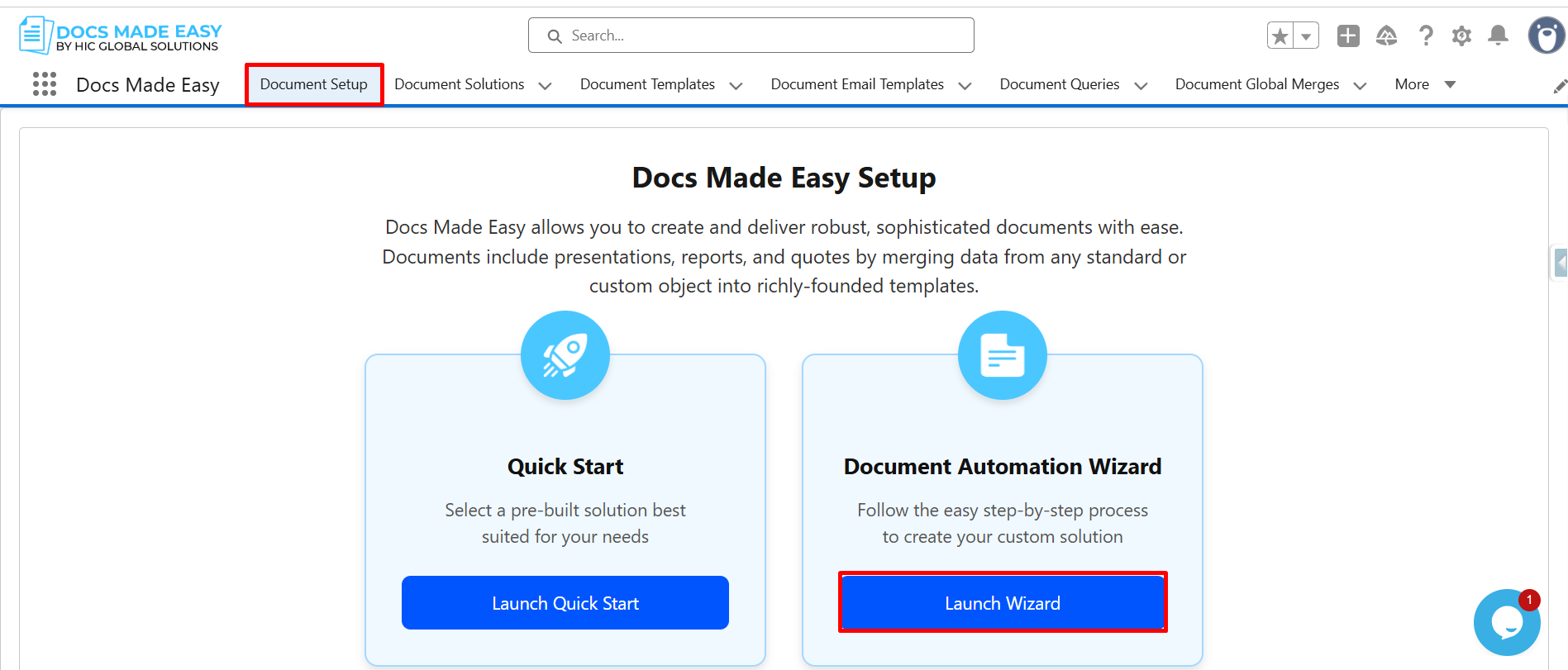The image size is (1568, 670).
Task: Open the favorites list dropdown arrow
Action: tap(1306, 36)
